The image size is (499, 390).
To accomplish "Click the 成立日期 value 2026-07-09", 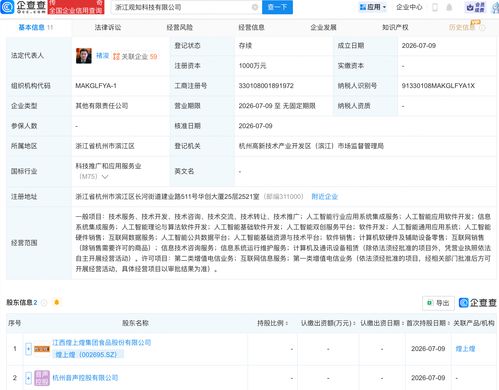I will [419, 46].
